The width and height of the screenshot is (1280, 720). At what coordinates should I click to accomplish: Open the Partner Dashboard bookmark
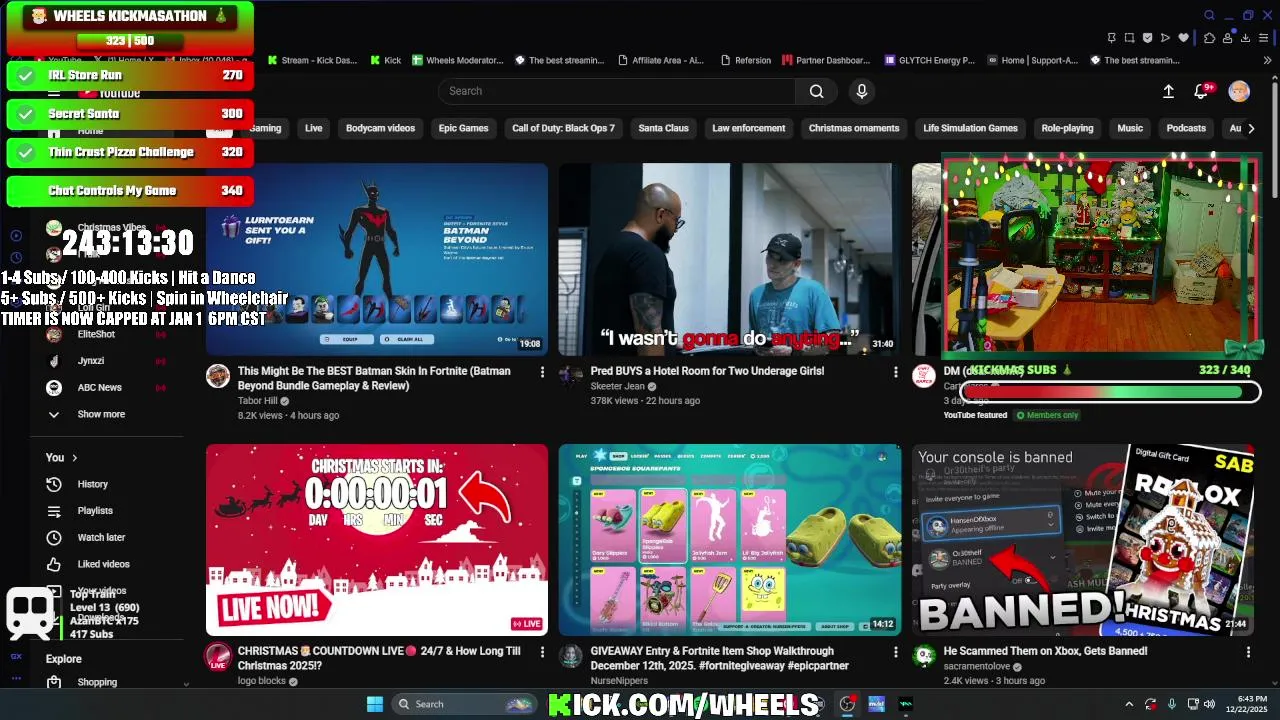[x=825, y=60]
